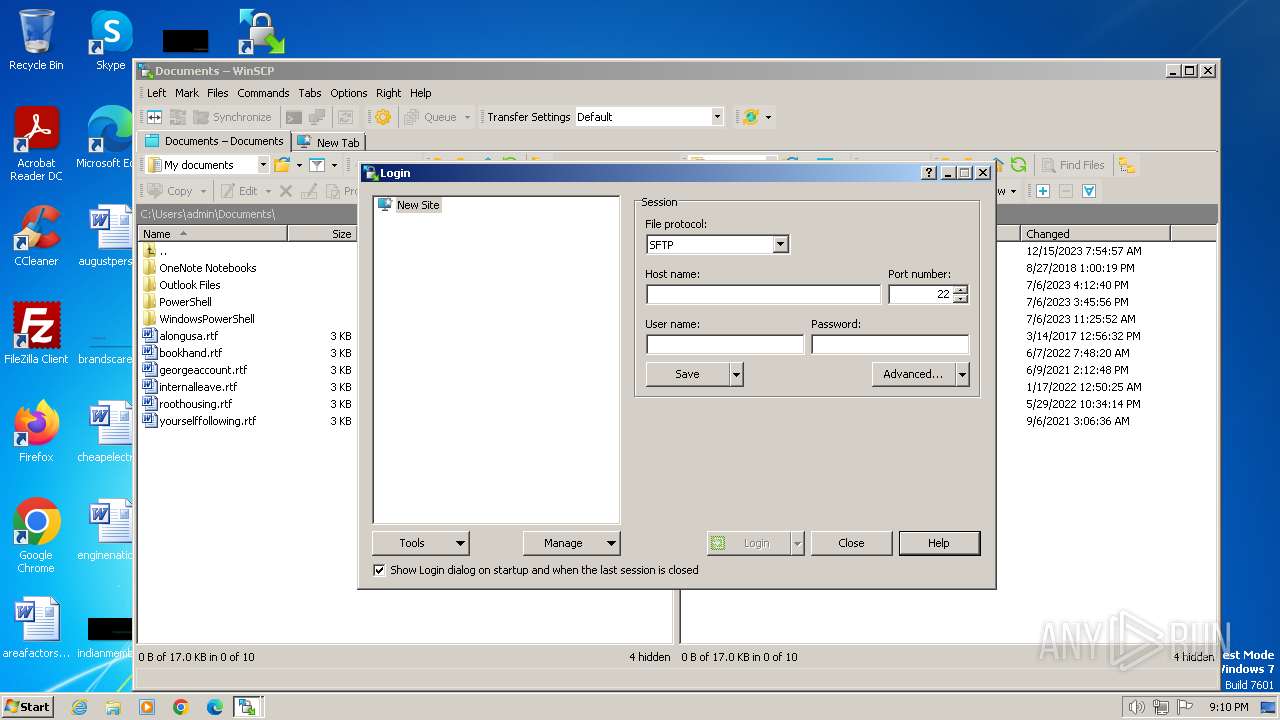Click the Invert Selection icon in remote toolbar
Screen dimensions: 1280x720
(x=1089, y=191)
